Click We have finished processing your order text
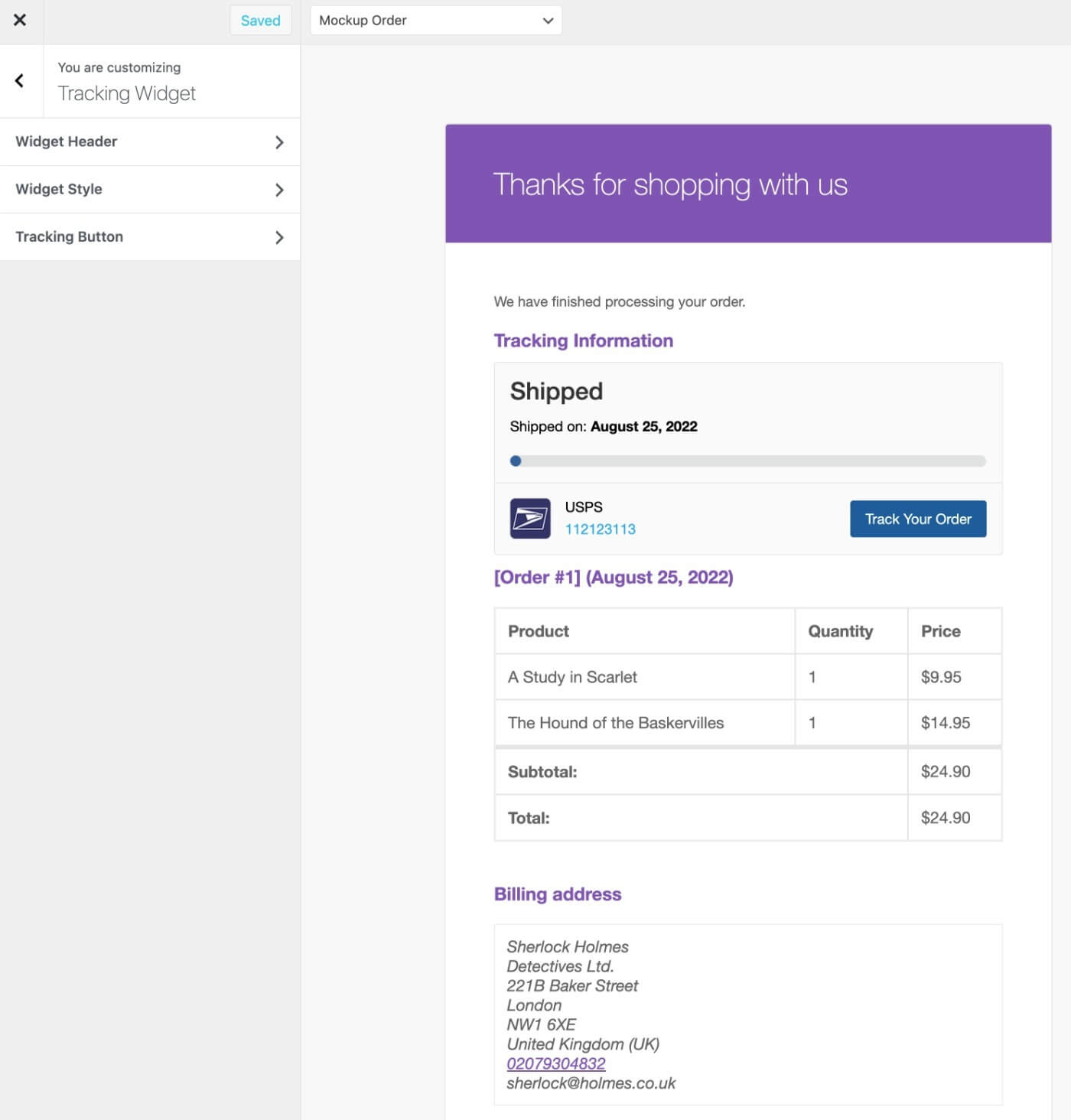Screen dimensions: 1071x1120 620,301
